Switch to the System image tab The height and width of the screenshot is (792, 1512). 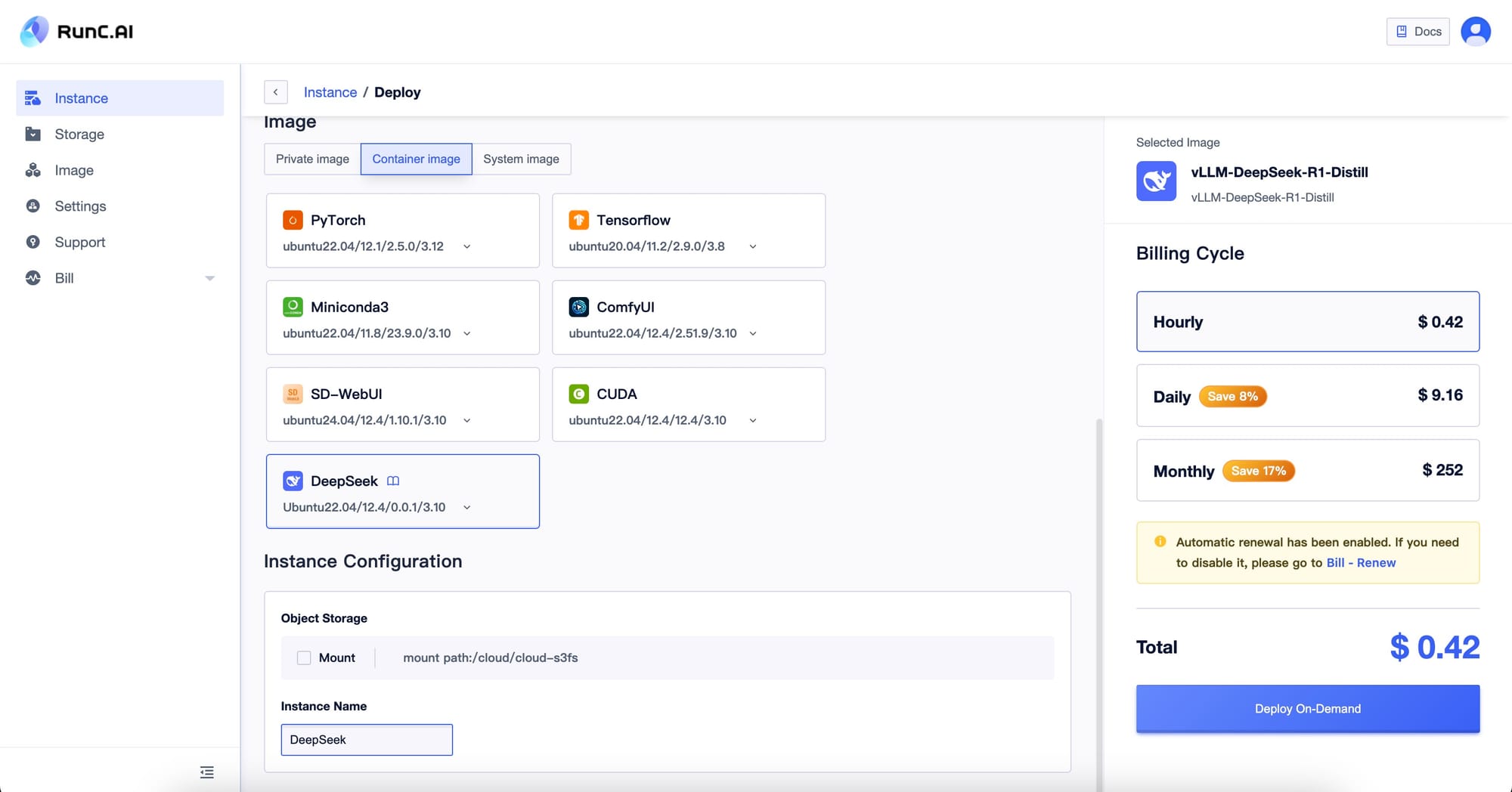coord(521,159)
